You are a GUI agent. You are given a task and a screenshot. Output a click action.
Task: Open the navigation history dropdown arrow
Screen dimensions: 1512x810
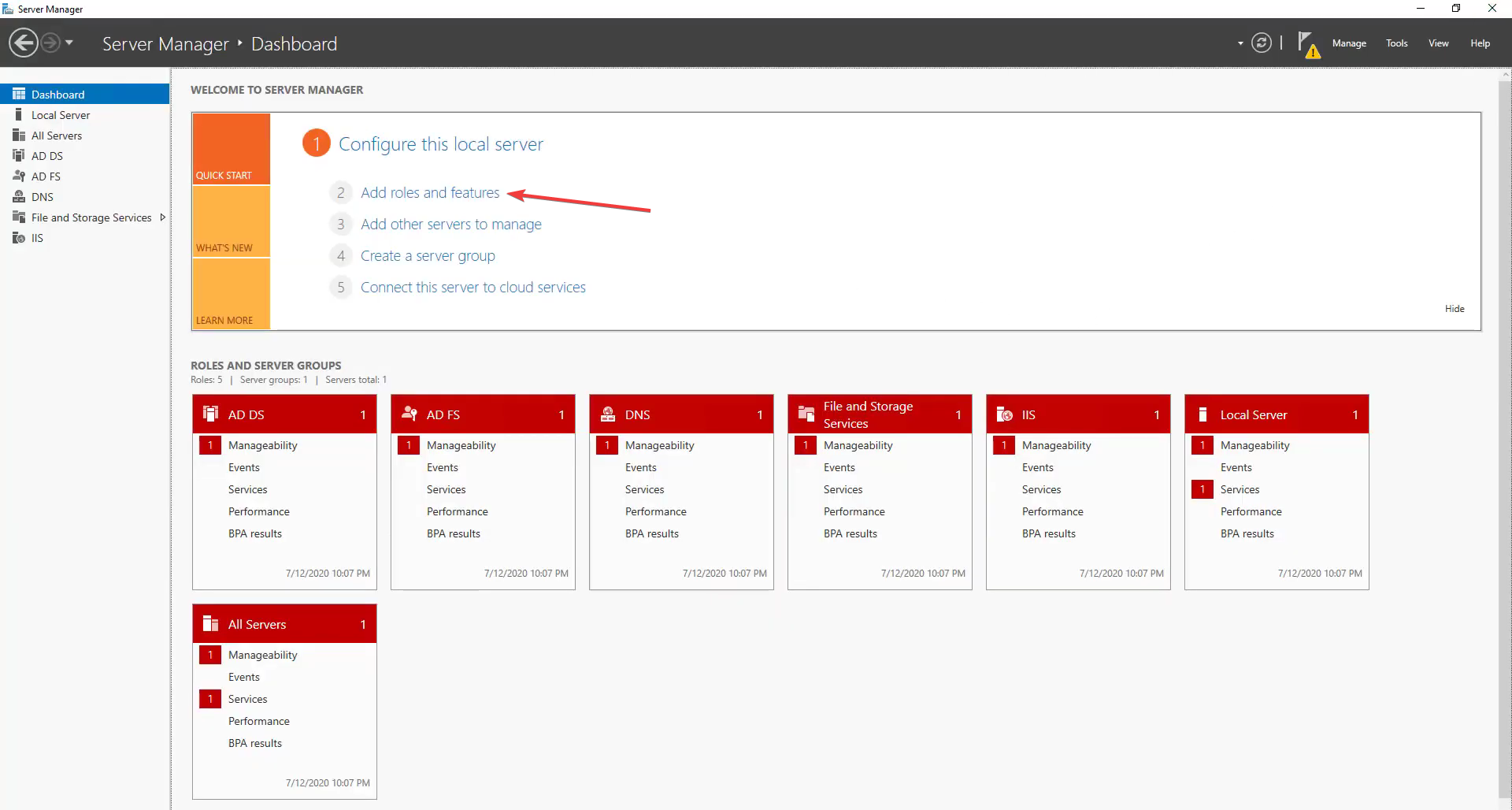(69, 43)
